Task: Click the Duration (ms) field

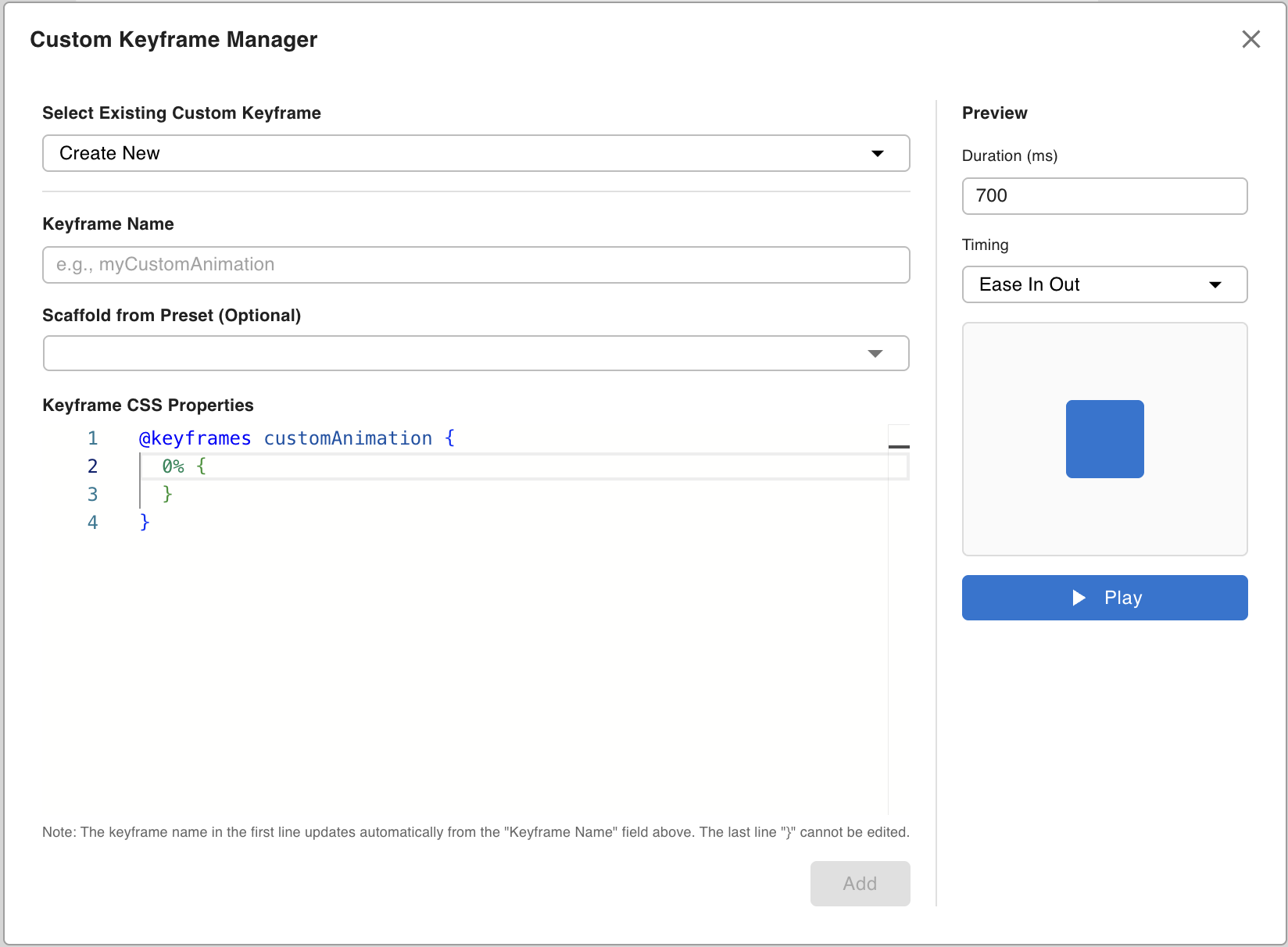Action: point(1104,196)
